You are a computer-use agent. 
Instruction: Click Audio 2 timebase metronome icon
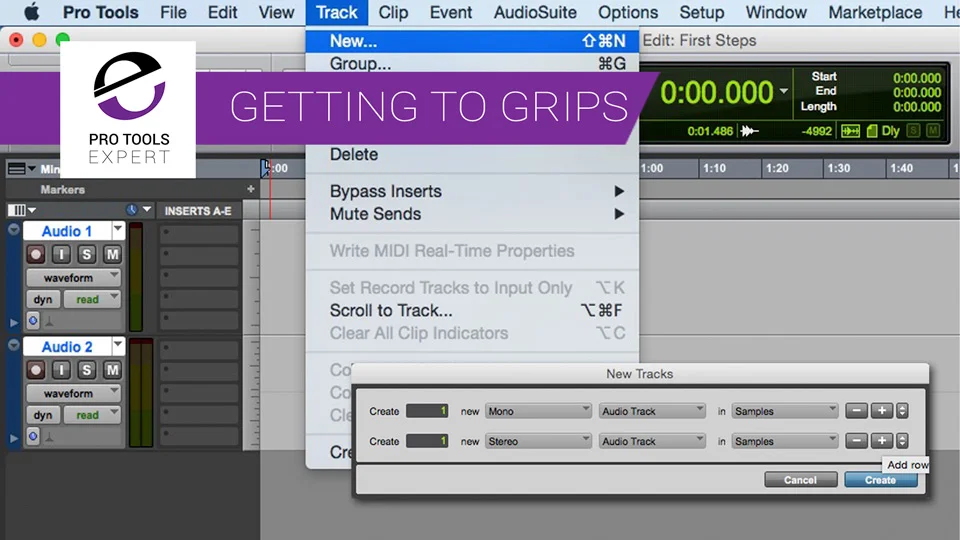(x=50, y=437)
